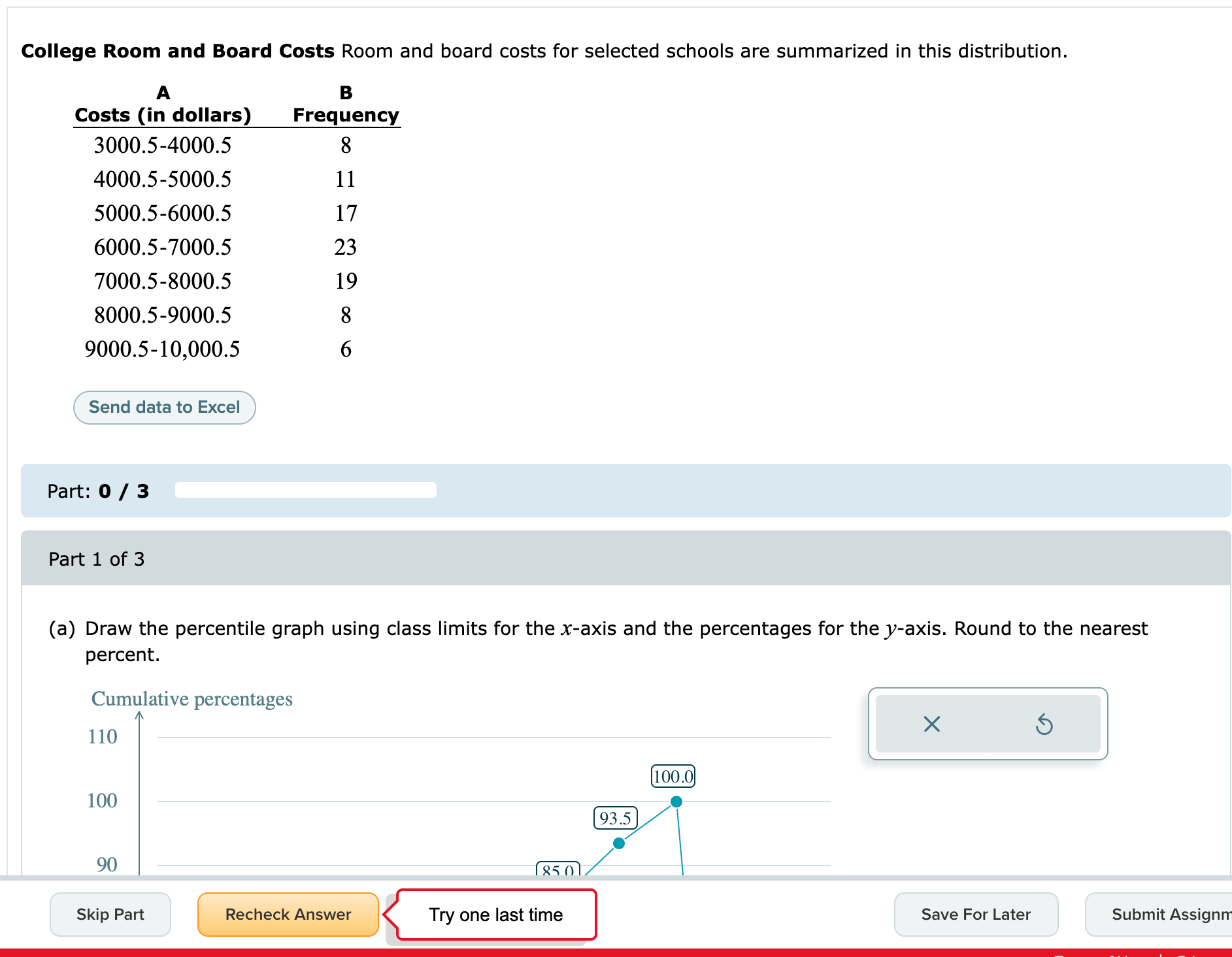Screen dimensions: 1232x957
Task: Click the X clear icon in graph toolbox
Action: click(x=931, y=724)
